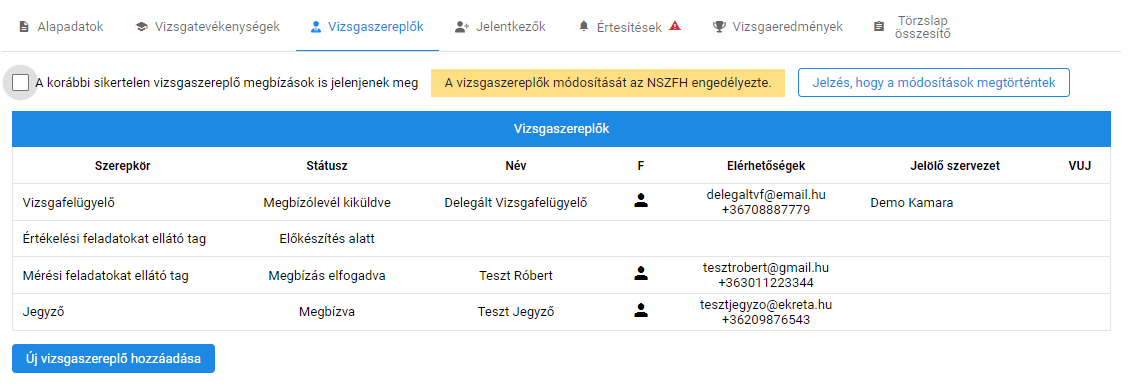Click the clipboard icon beside Törzslap összesítő
1130x389 pixels.
pyautogui.click(x=878, y=27)
